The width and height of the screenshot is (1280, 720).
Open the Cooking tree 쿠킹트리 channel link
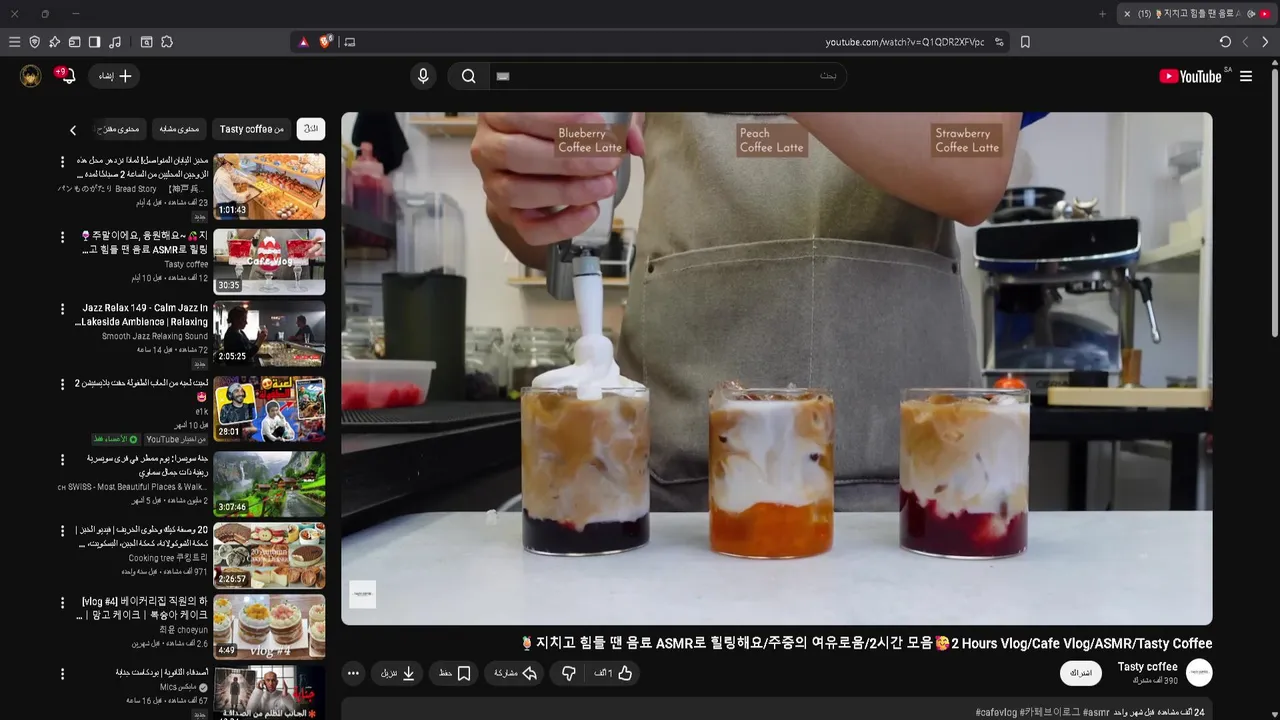(x=168, y=558)
